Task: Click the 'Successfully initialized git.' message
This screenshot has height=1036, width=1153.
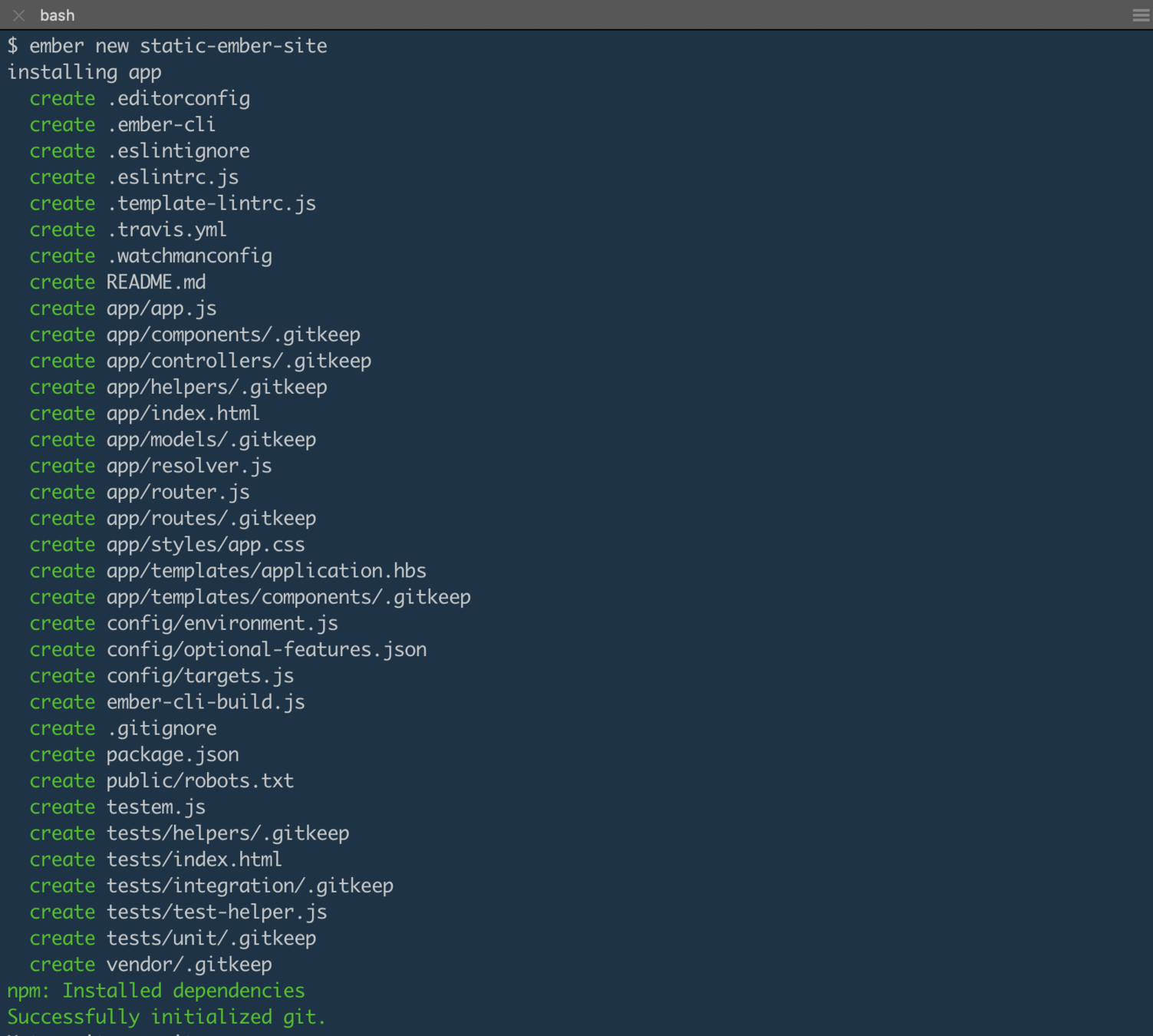Action: click(x=167, y=1017)
